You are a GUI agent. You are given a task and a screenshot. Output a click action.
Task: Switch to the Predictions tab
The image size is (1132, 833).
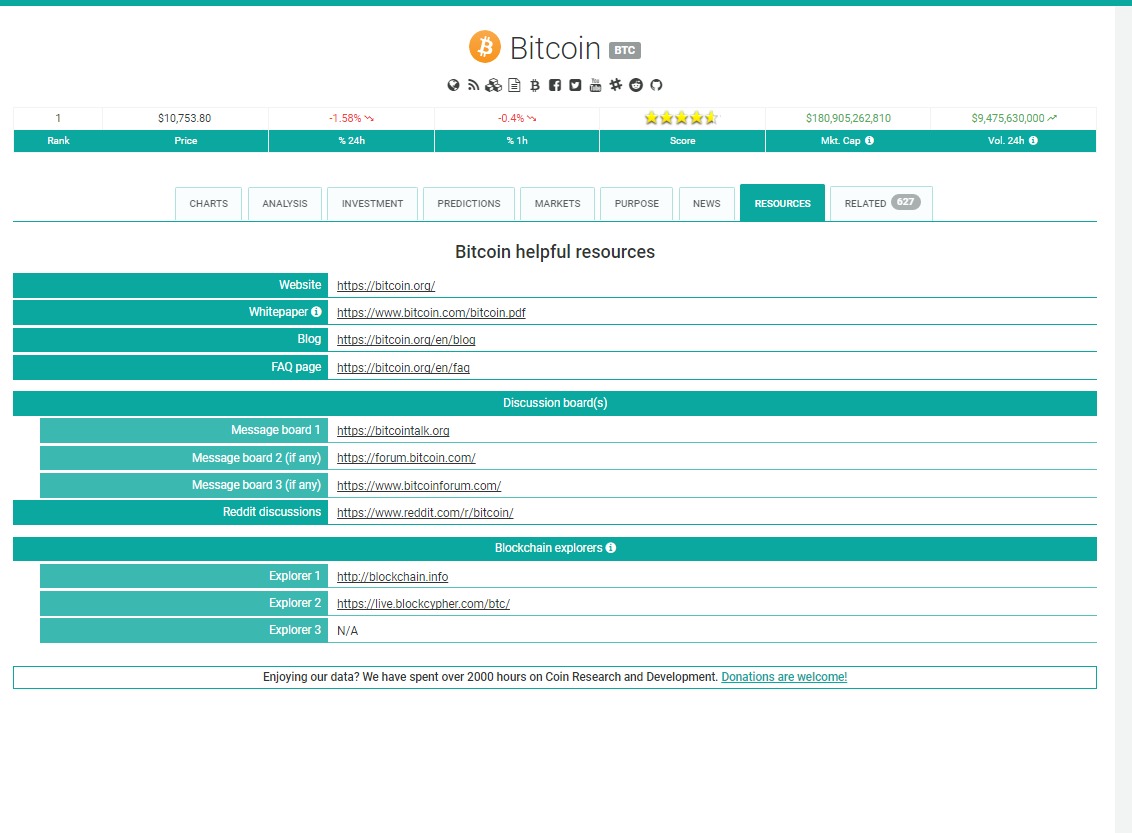[x=469, y=204]
